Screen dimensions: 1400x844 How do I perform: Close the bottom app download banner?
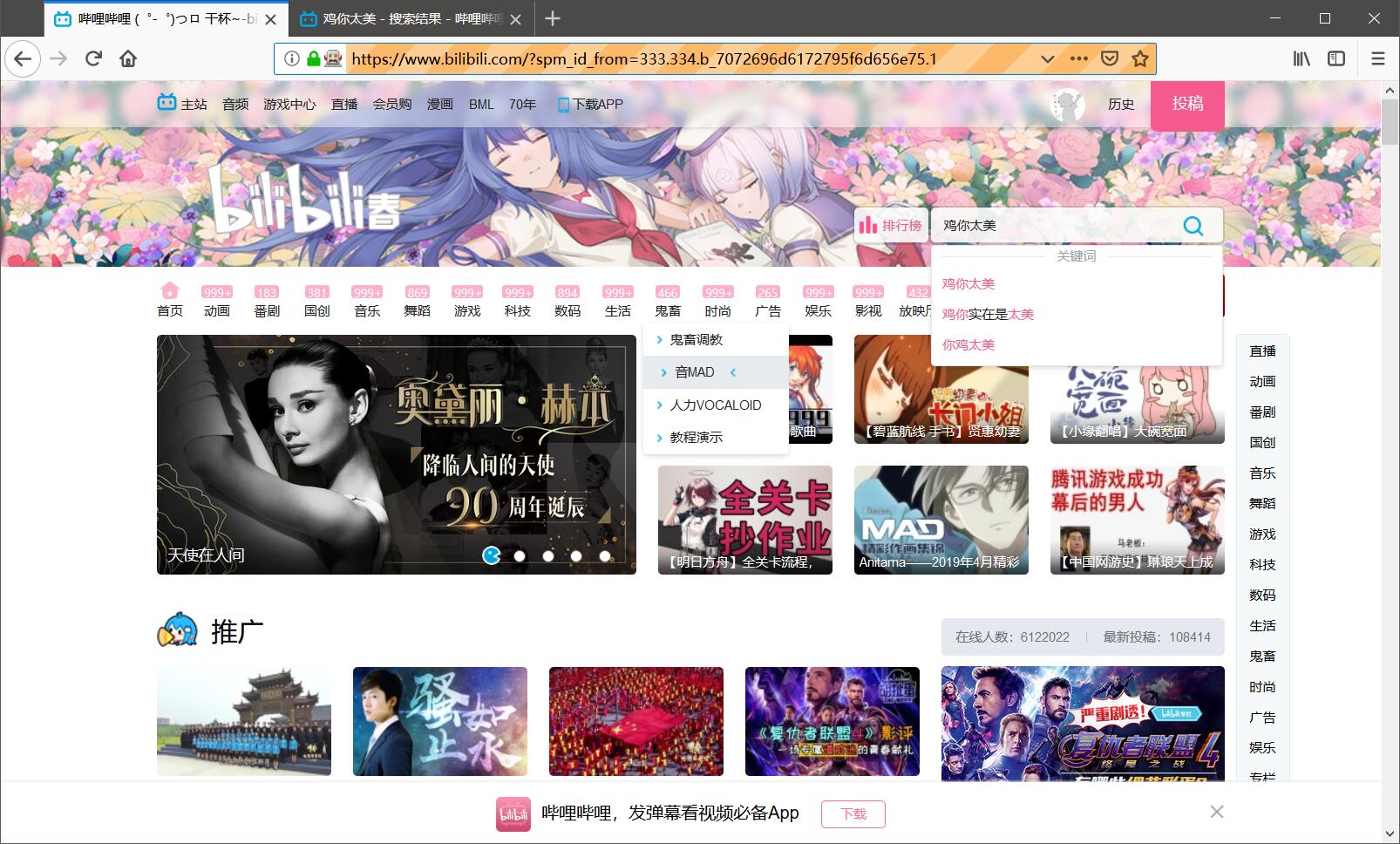(1217, 812)
